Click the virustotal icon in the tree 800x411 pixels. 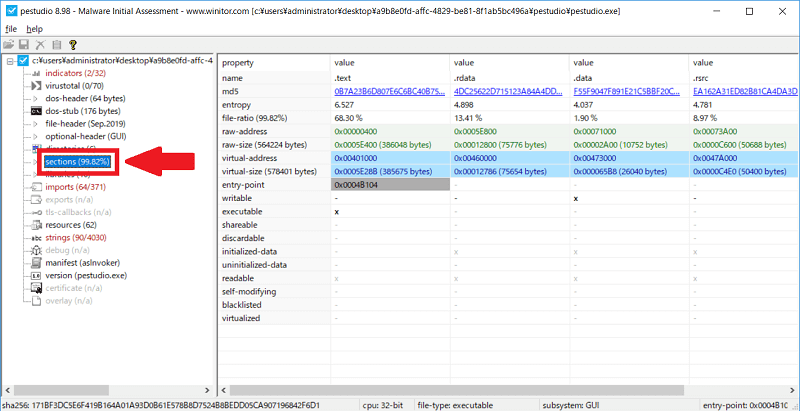(x=36, y=86)
